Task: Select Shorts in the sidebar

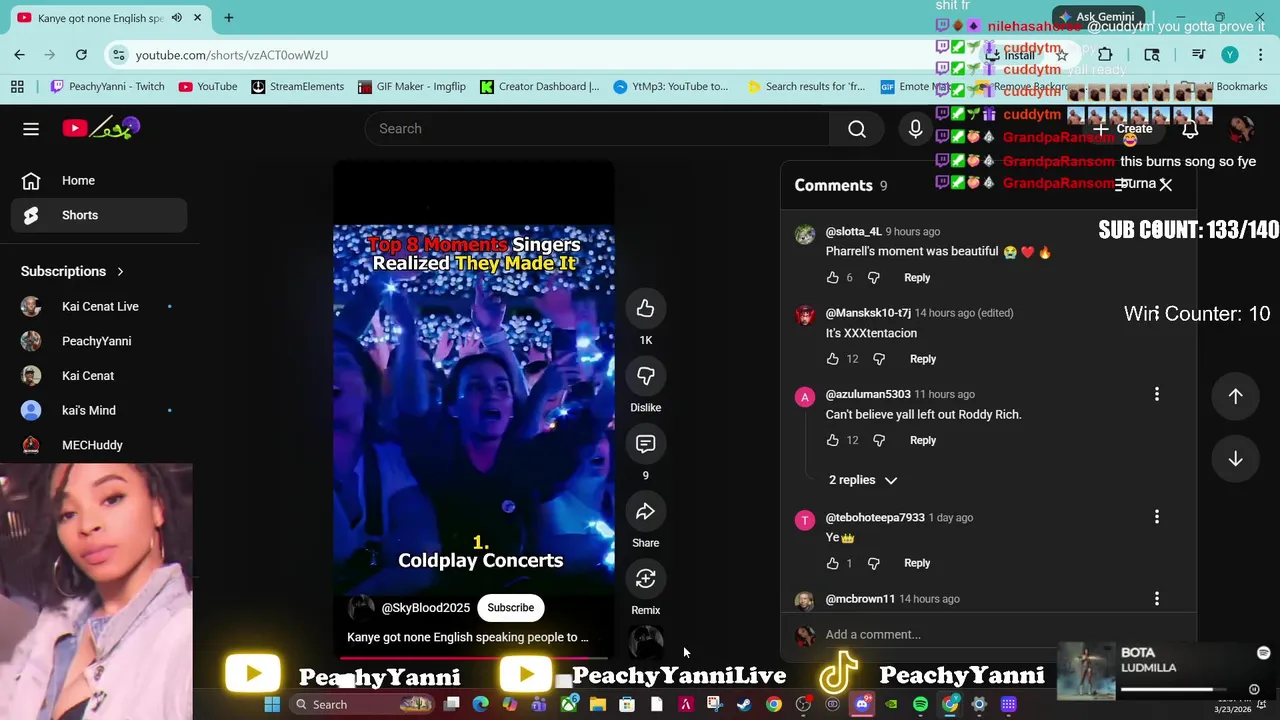Action: coord(99,215)
